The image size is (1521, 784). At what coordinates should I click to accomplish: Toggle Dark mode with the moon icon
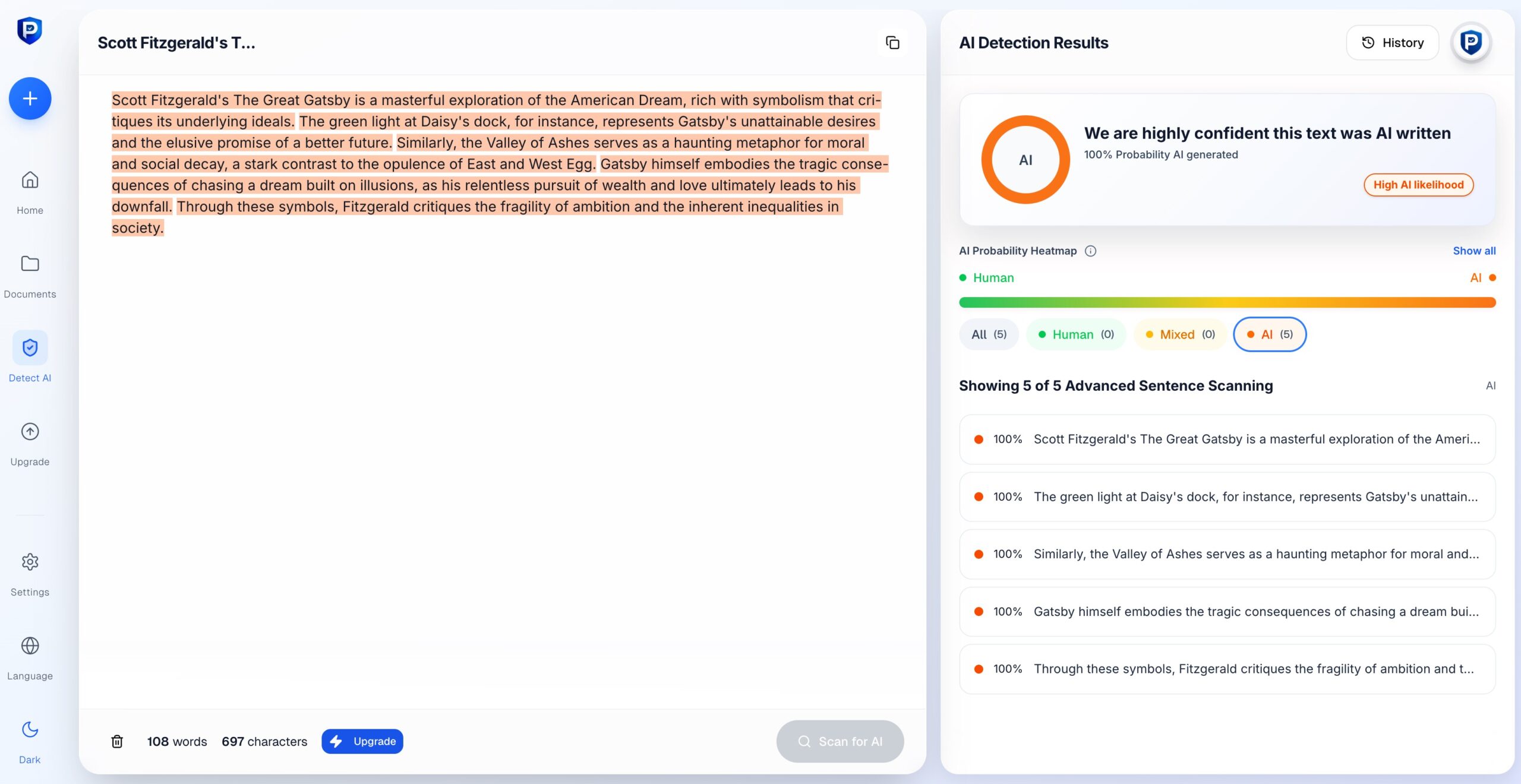30,729
